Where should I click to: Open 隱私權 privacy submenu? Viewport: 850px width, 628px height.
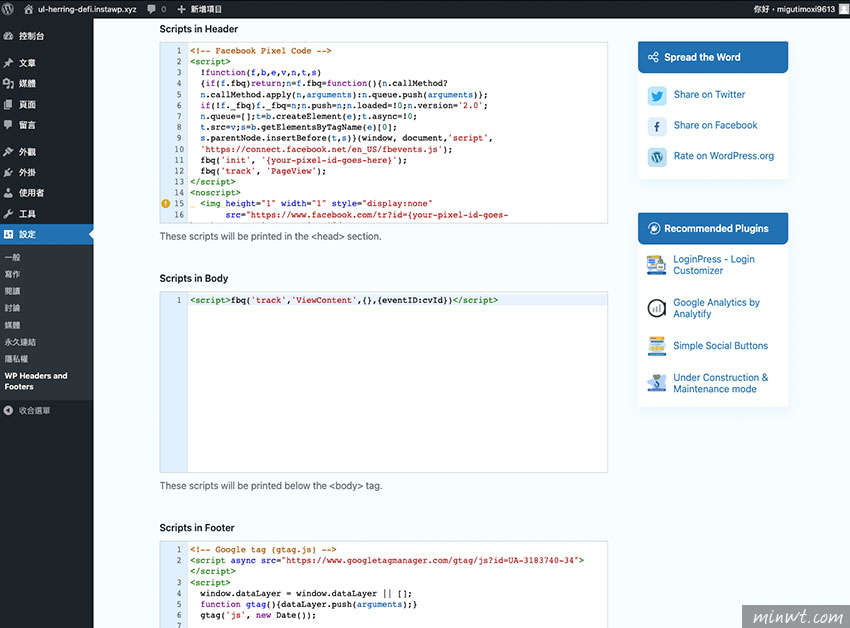point(16,359)
